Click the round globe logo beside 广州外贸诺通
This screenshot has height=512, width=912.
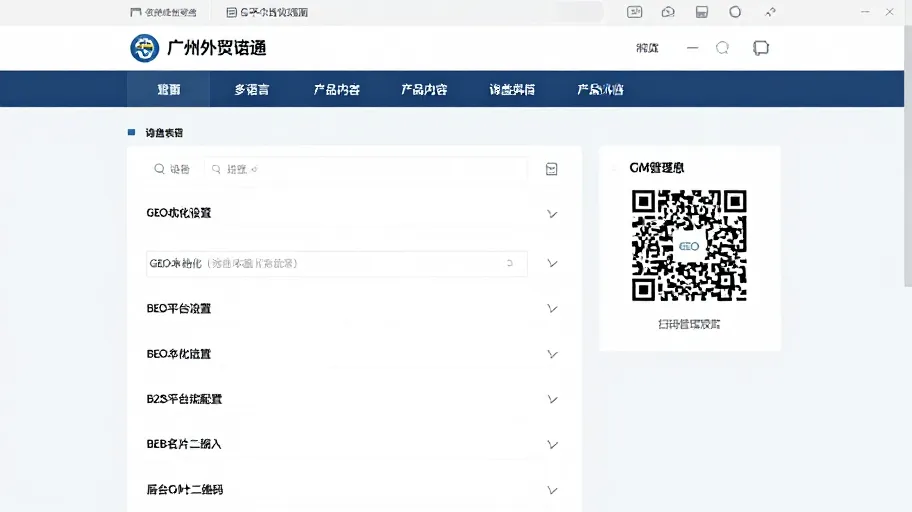[144, 48]
